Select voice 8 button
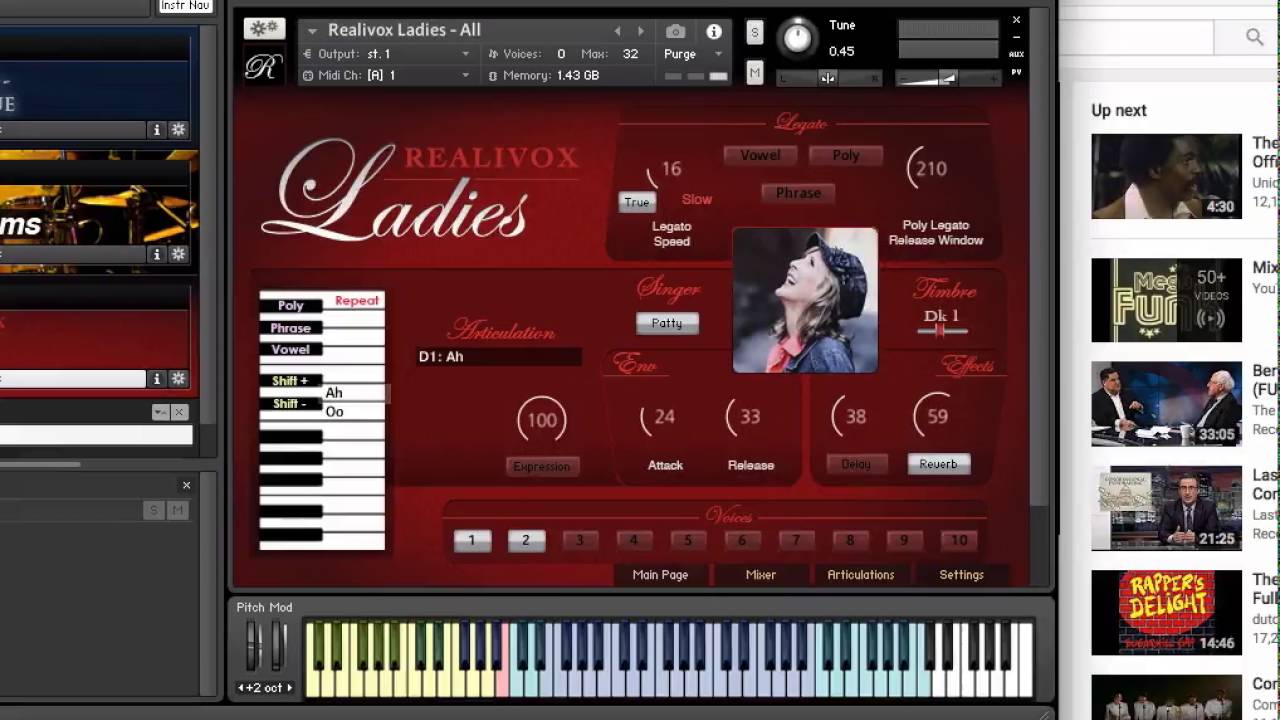Viewport: 1280px width, 720px height. click(x=850, y=540)
